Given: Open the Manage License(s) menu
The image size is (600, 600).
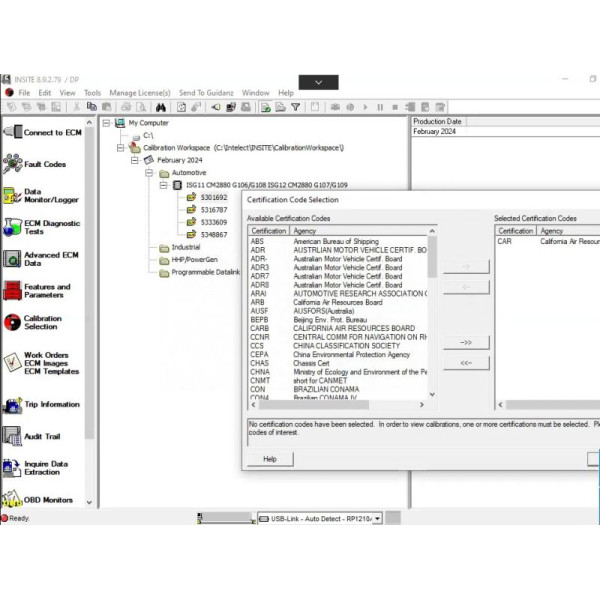Looking at the screenshot, I should (139, 93).
